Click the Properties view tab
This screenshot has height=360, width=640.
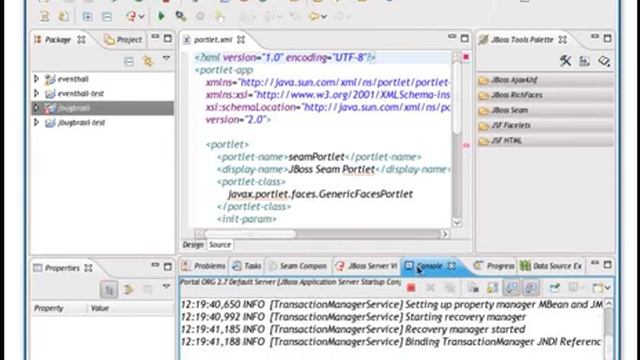pyautogui.click(x=62, y=268)
